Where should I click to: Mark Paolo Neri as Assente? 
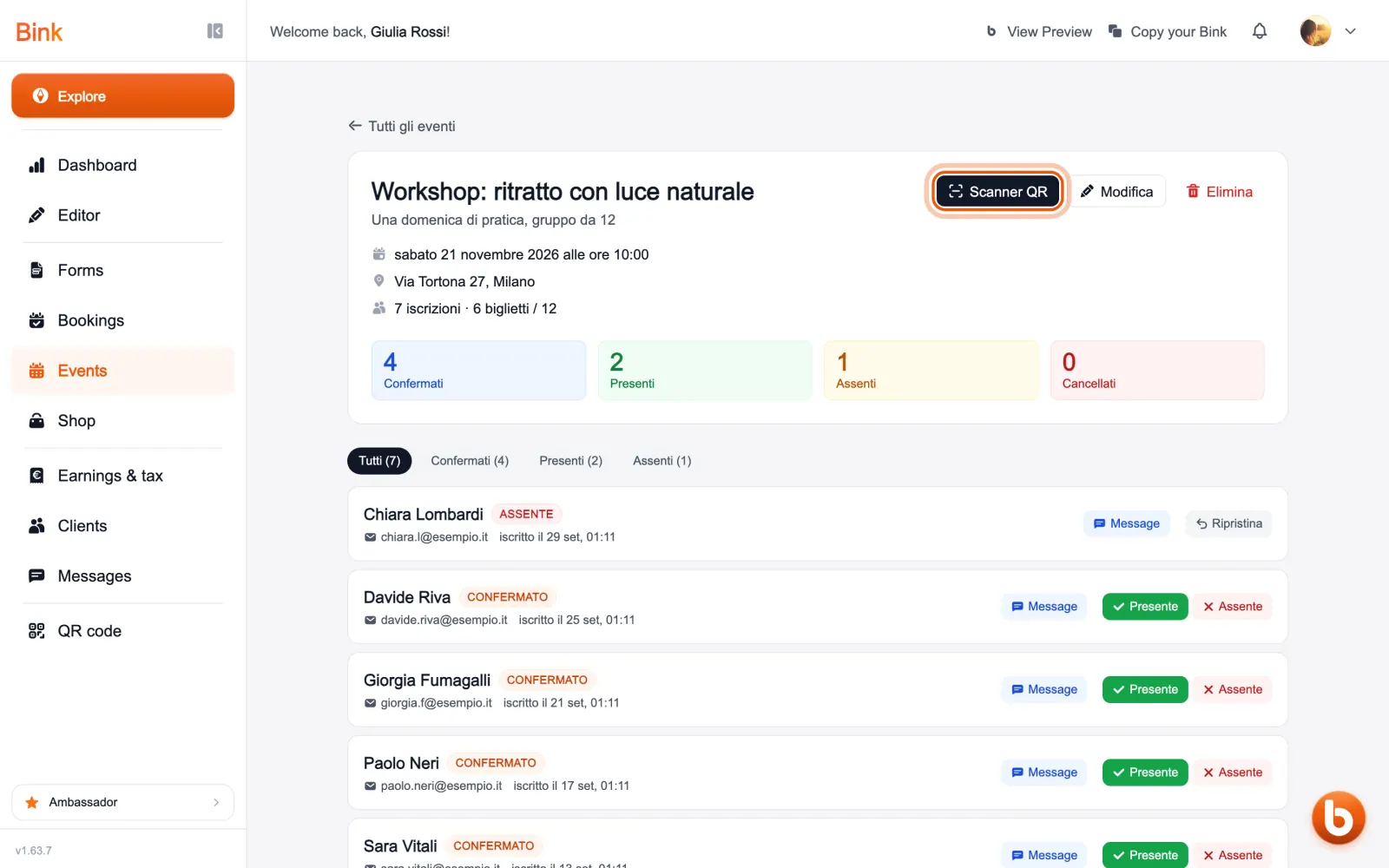(x=1233, y=773)
